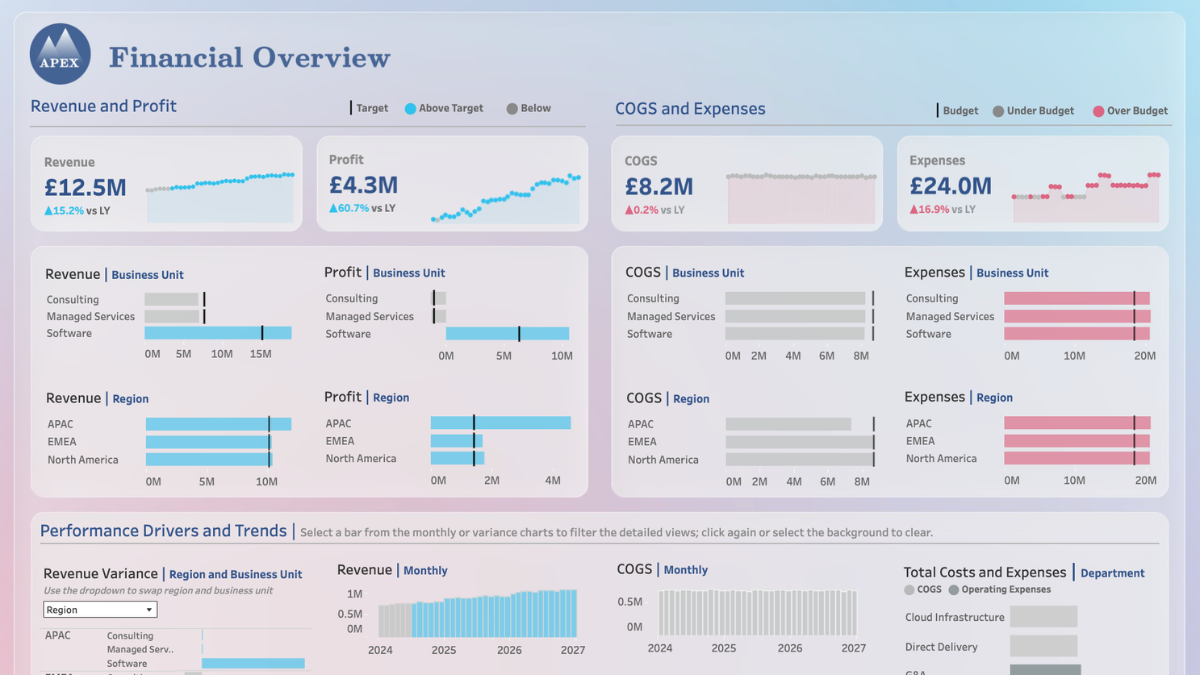The image size is (1200, 675).
Task: Select Consulting bar in Revenue Business Unit chart
Action: (172, 299)
